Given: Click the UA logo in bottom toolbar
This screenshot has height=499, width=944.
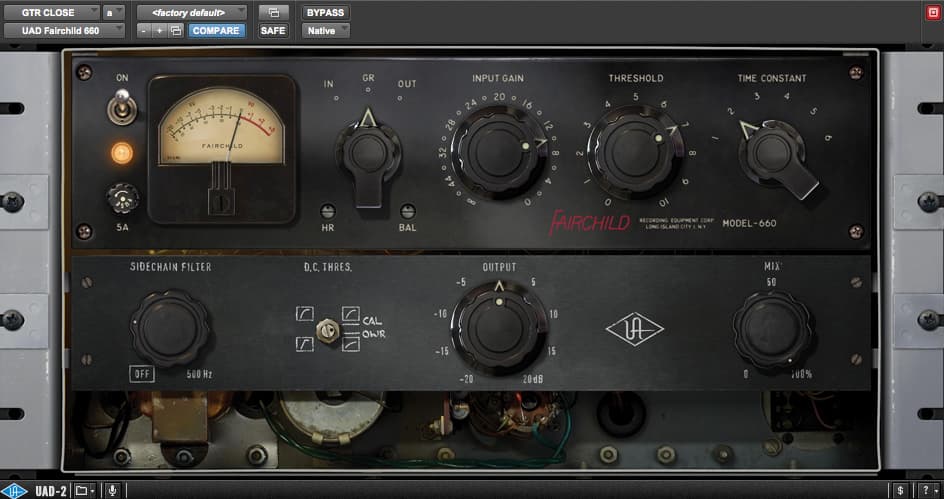Looking at the screenshot, I should click(x=14, y=491).
